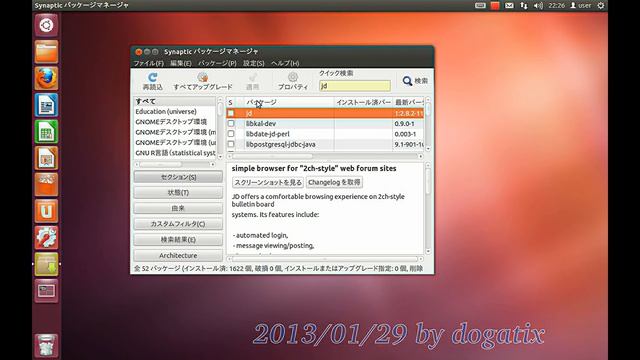Click the セクション(S) filter button

coord(178,177)
